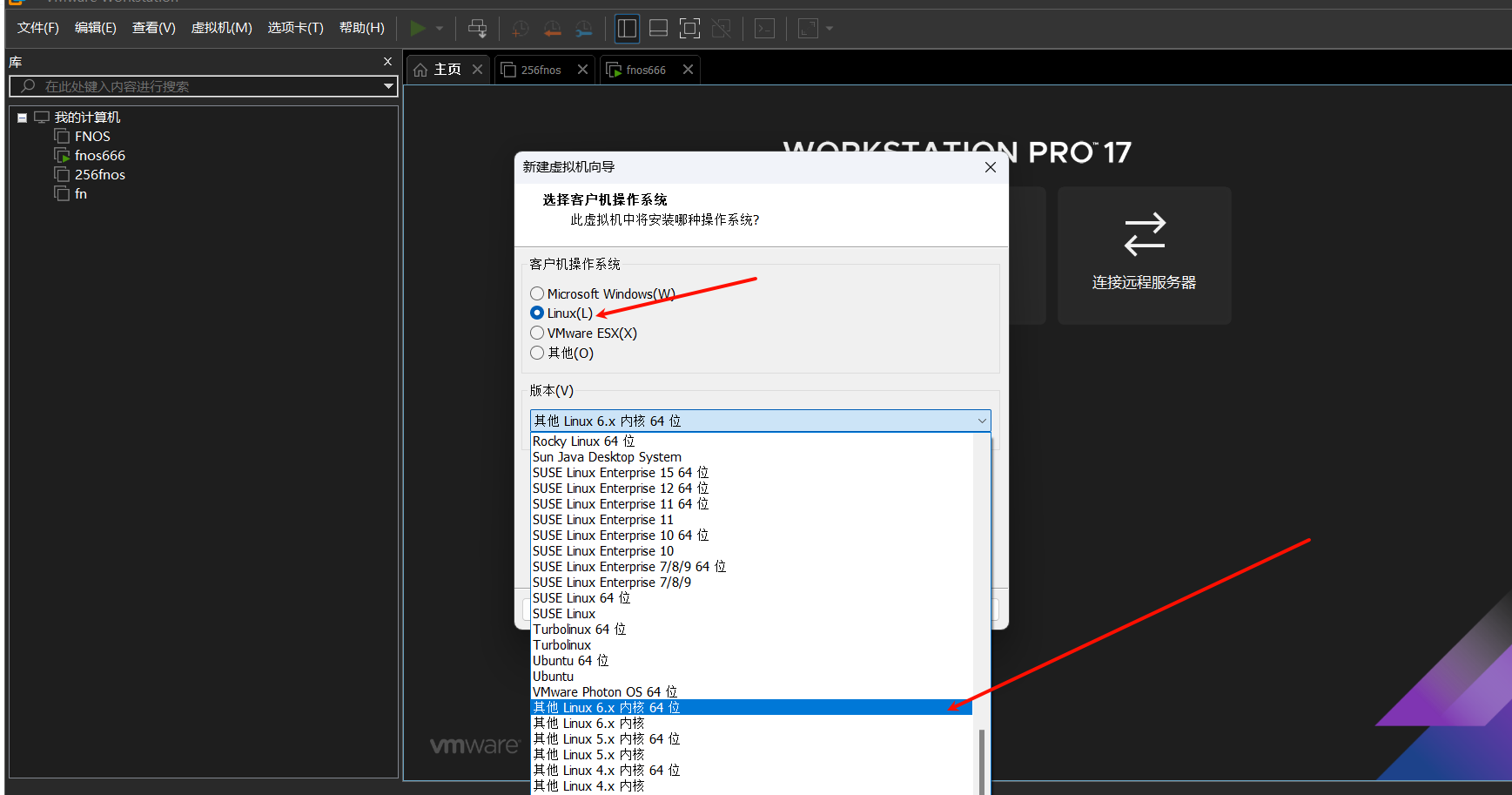Image resolution: width=1512 pixels, height=795 pixels.
Task: Select the fn virtual machine
Action: click(x=81, y=194)
